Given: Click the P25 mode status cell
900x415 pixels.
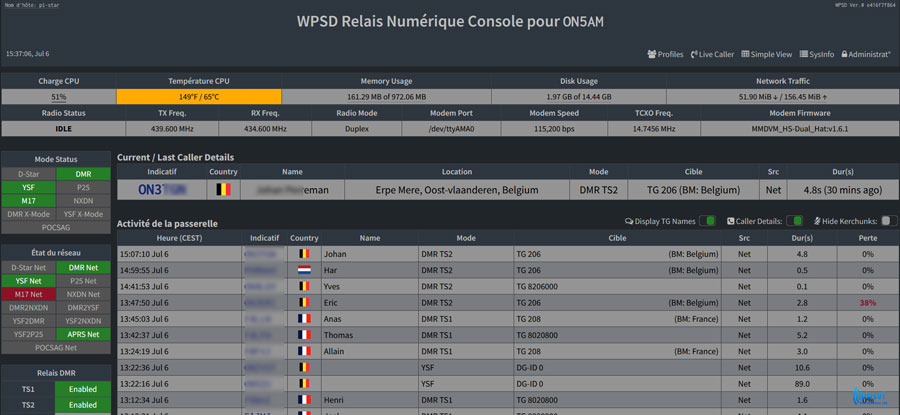Looking at the screenshot, I should pos(83,187).
